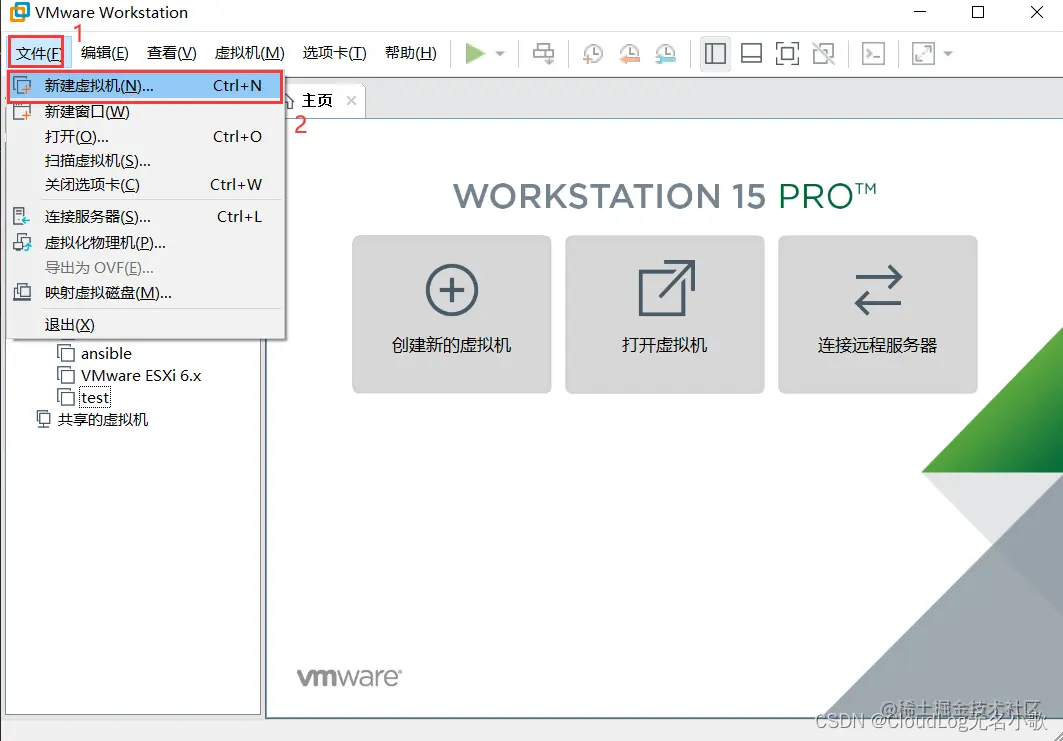Screen dimensions: 1063x741
Task: Choose 退出(X) to exit
Action: point(145,325)
